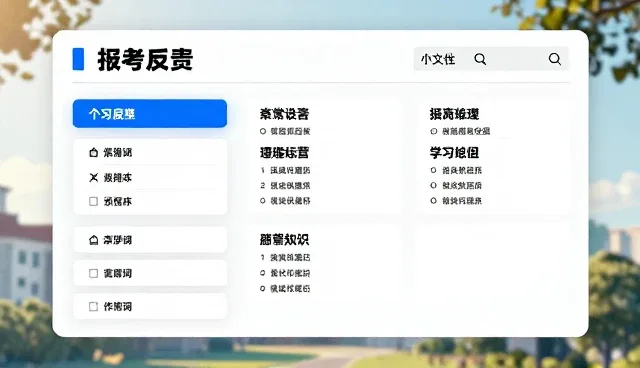Click the X-shaped icon in the sidebar list
This screenshot has height=368, width=640.
click(x=94, y=177)
